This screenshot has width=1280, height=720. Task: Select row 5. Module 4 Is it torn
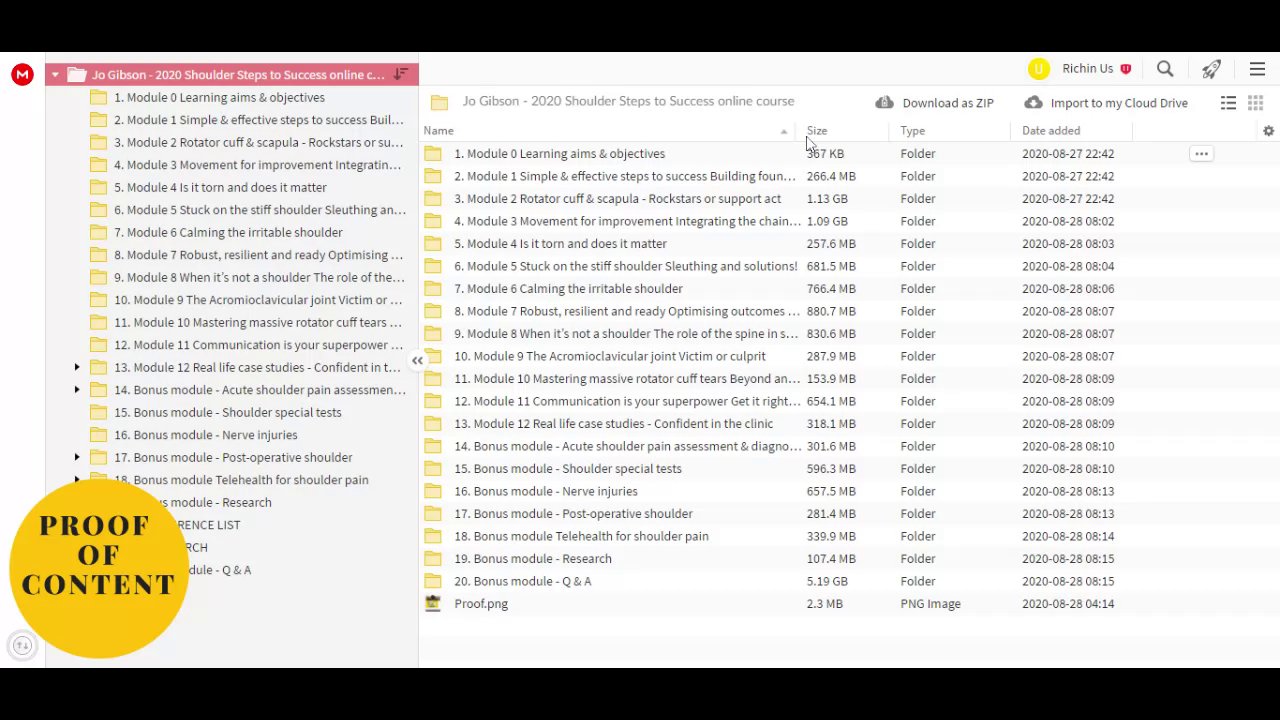[848, 244]
